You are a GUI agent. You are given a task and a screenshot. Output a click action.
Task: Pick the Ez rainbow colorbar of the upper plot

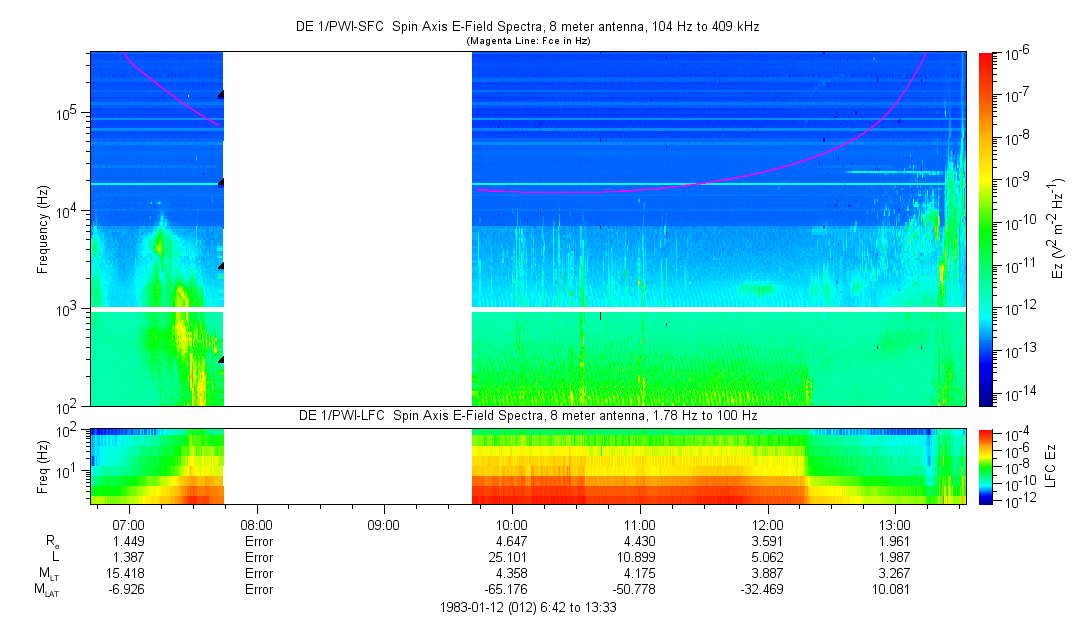pos(987,228)
